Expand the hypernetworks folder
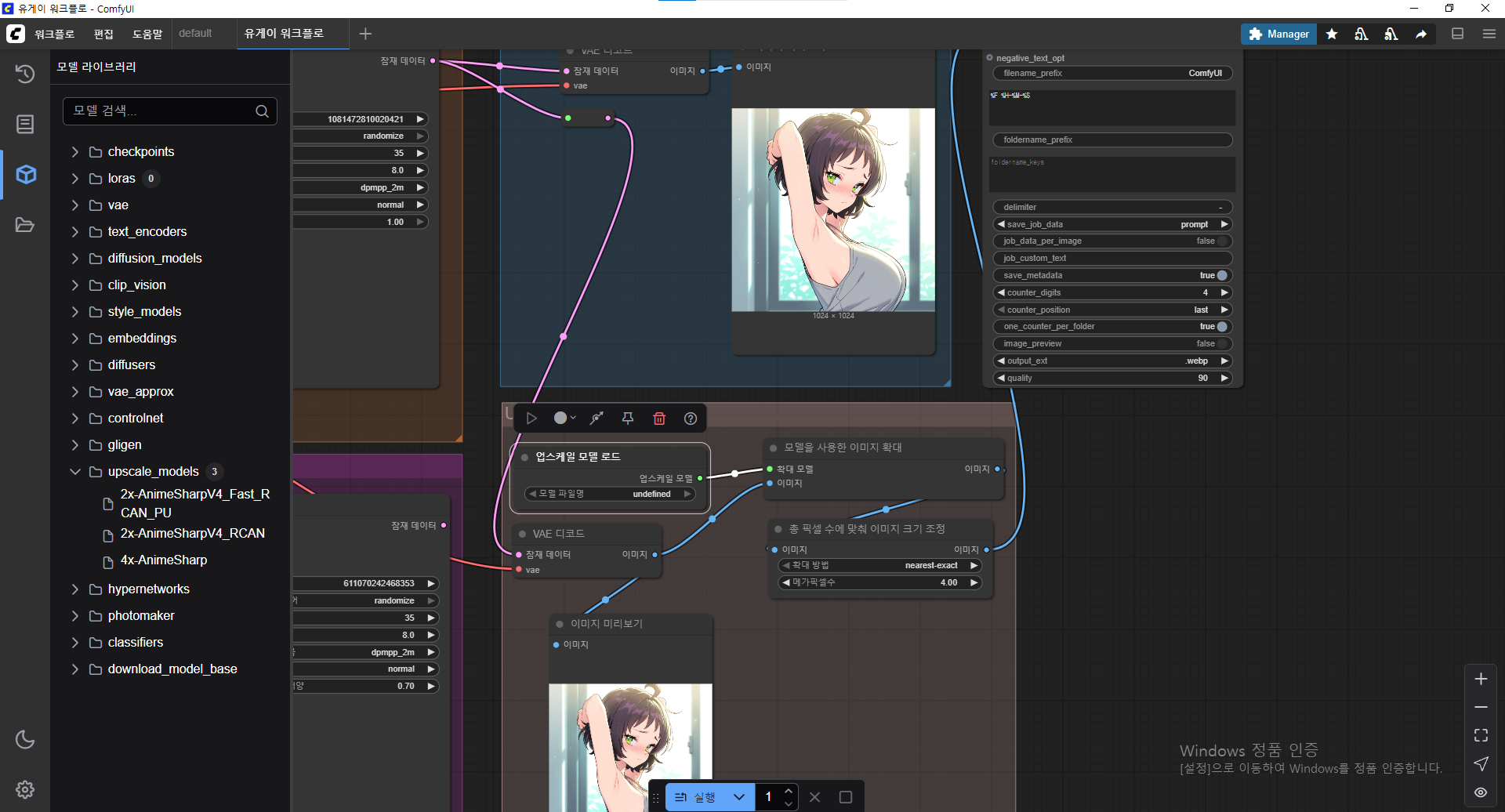 click(x=75, y=589)
